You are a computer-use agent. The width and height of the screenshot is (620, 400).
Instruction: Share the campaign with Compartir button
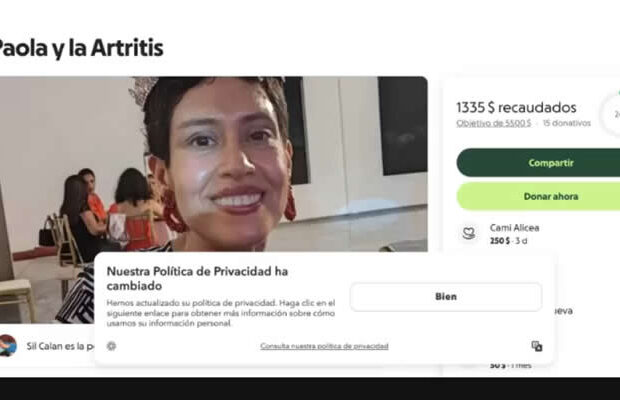[x=538, y=162]
